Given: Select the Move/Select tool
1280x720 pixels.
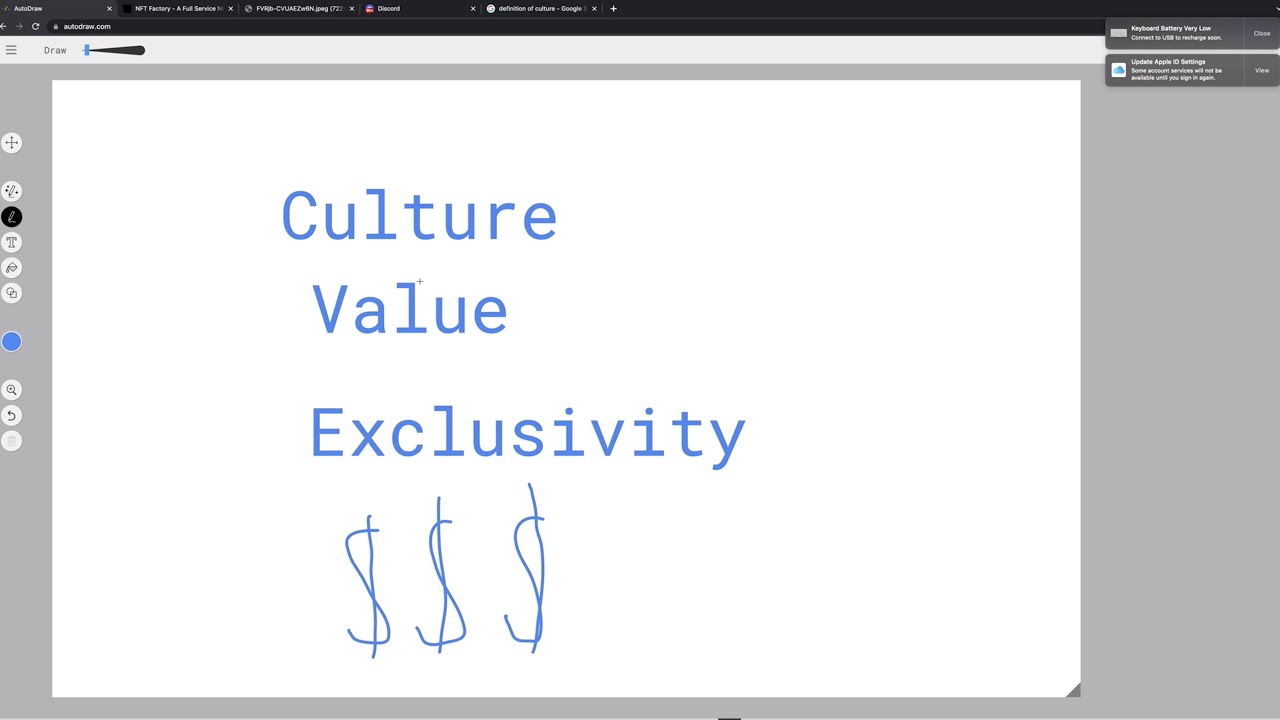Looking at the screenshot, I should tap(12, 143).
